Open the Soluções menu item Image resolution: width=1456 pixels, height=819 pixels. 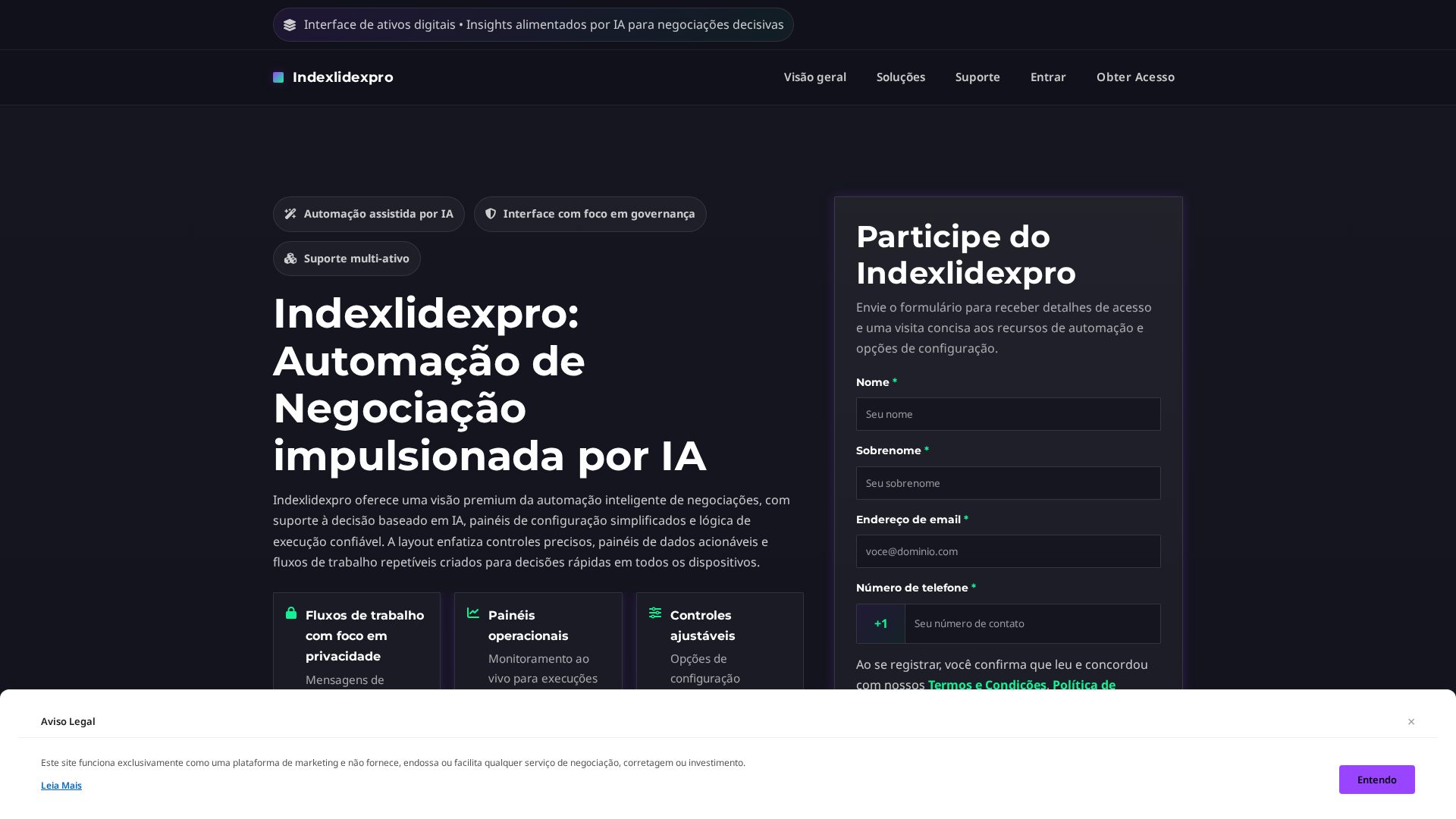901,77
